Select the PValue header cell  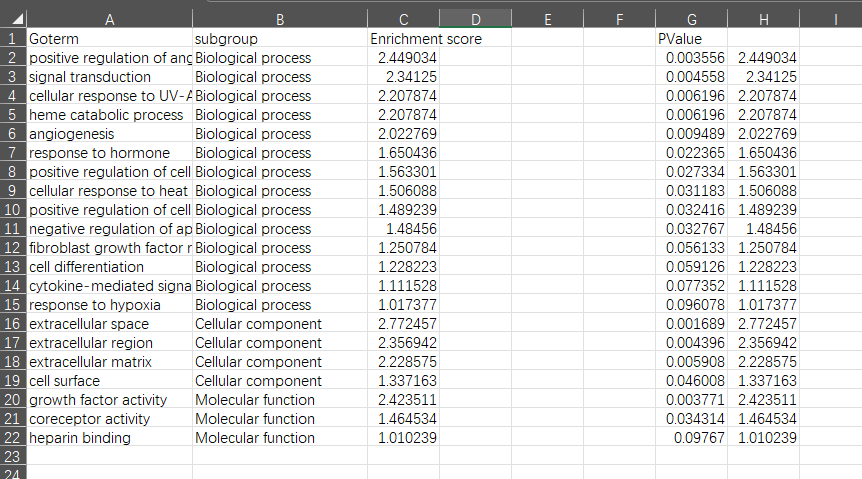pyautogui.click(x=691, y=39)
